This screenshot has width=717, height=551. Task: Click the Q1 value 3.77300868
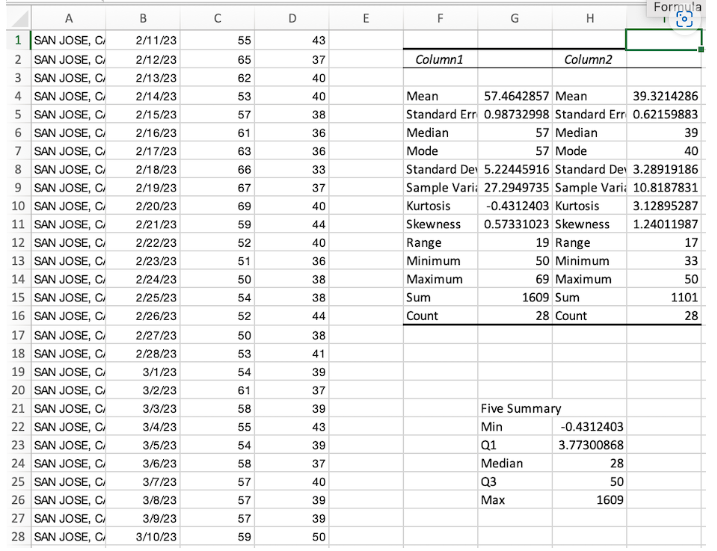coord(590,445)
